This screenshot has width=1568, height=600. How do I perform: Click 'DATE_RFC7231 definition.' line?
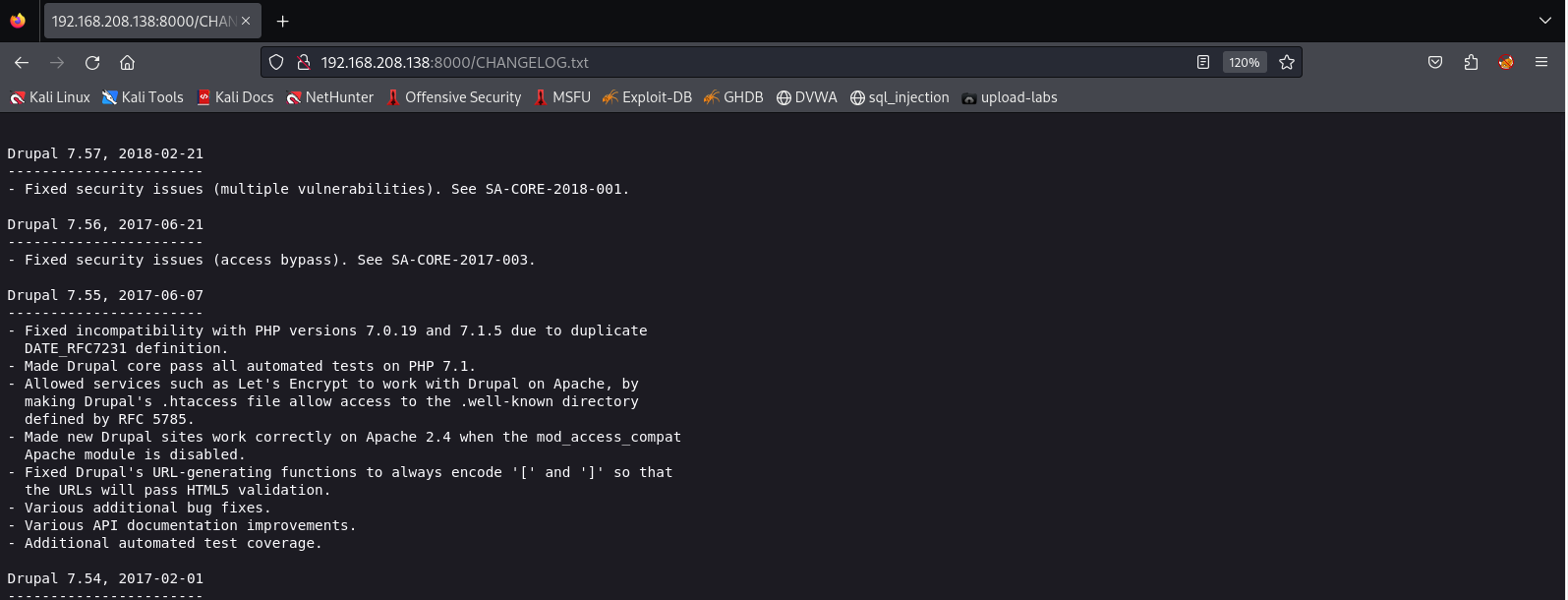point(126,348)
